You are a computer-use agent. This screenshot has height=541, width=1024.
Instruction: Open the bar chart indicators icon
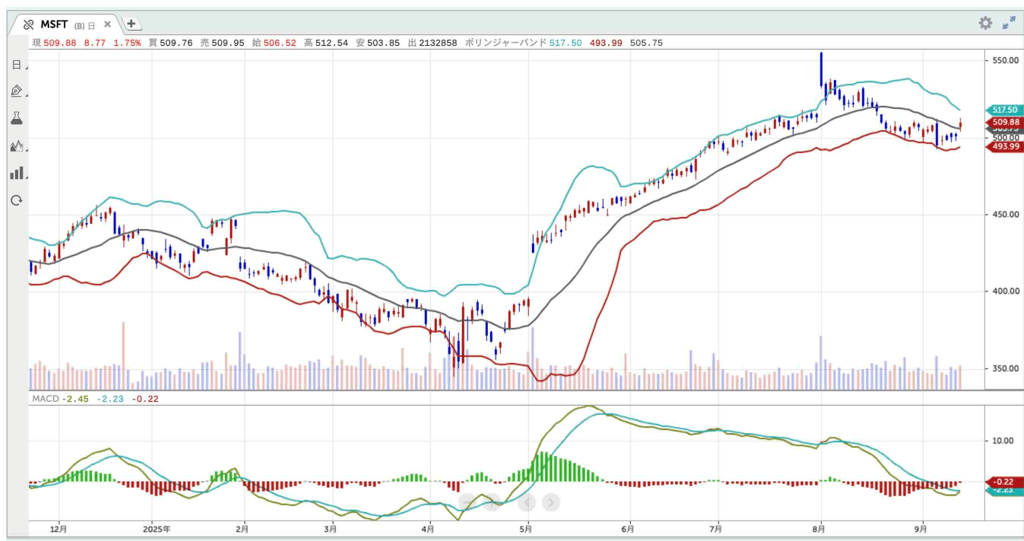[16, 172]
